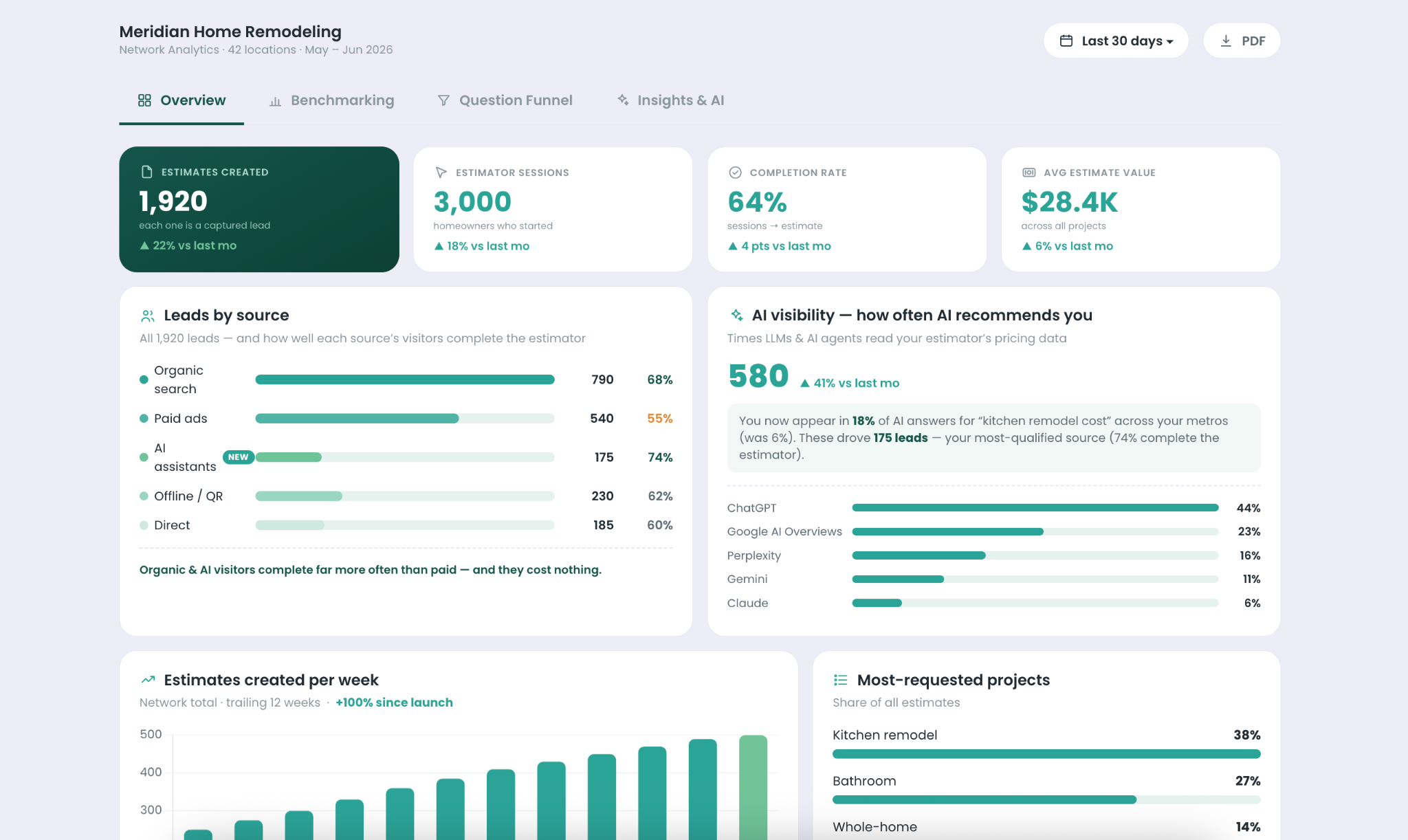Click the Gemini 11% share bar
Image resolution: width=1408 pixels, height=840 pixels.
(1035, 579)
